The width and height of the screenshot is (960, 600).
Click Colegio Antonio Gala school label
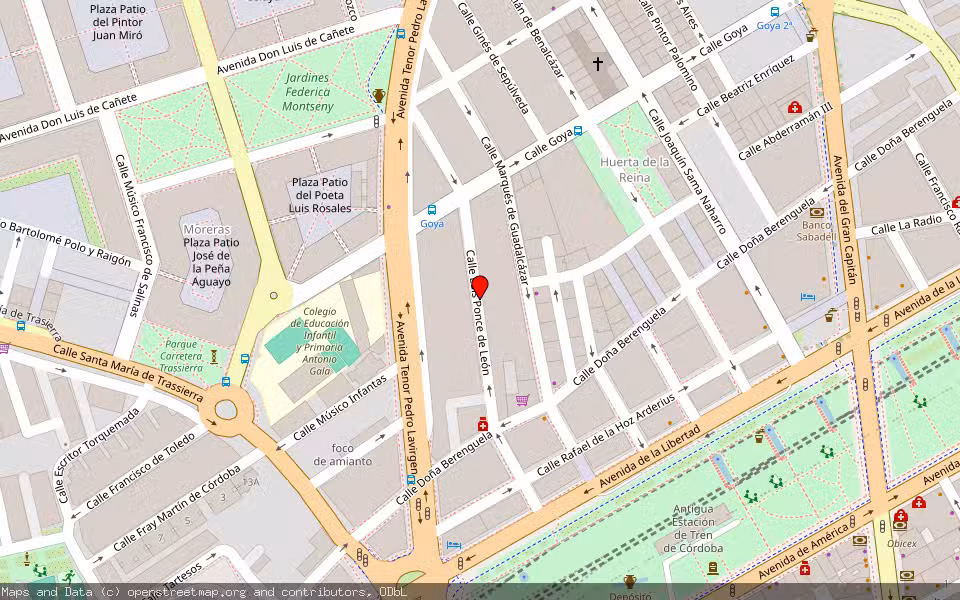click(321, 341)
